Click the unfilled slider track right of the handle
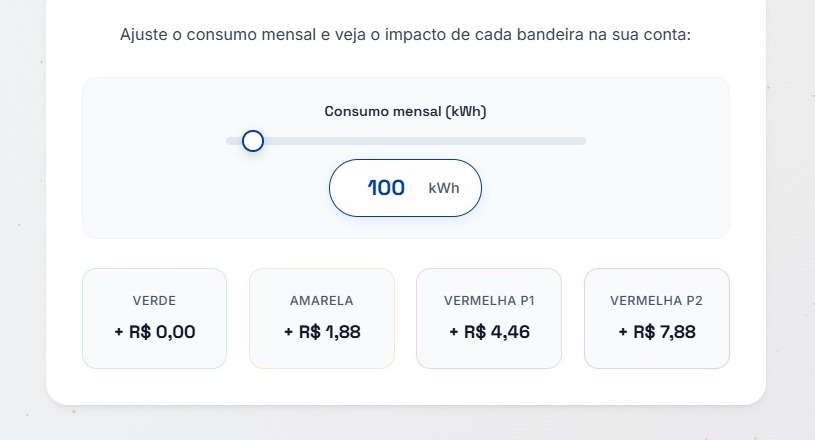Viewport: 815px width, 440px height. (420, 141)
